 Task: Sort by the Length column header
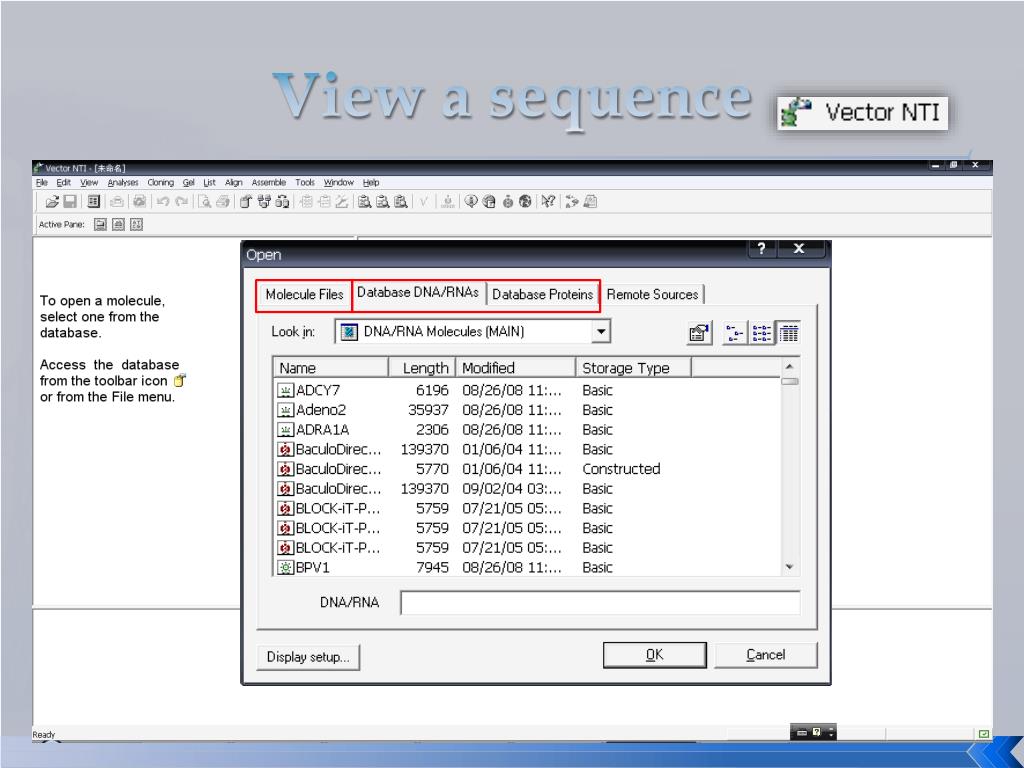click(x=422, y=368)
